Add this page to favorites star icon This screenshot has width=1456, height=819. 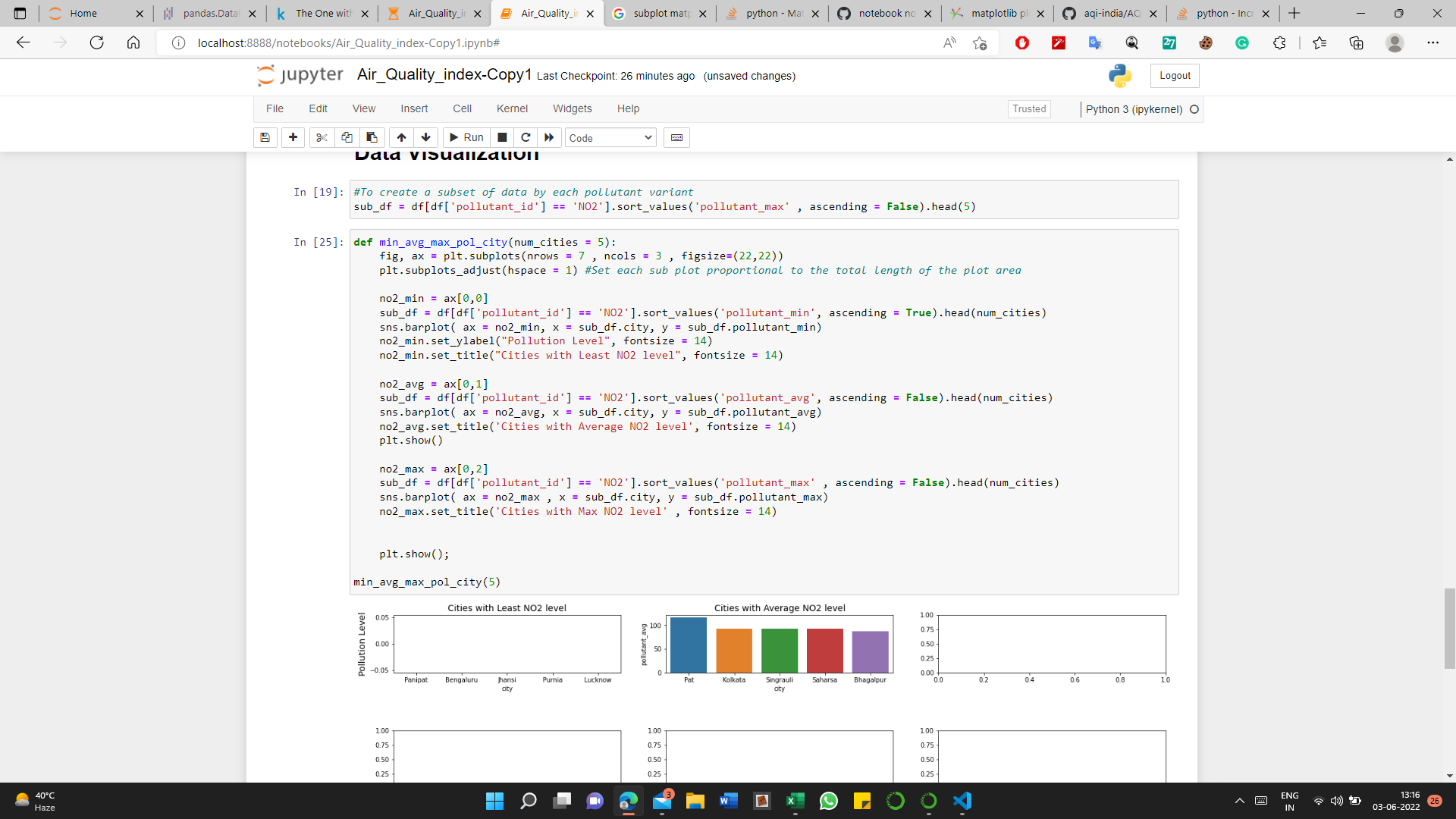pyautogui.click(x=980, y=43)
